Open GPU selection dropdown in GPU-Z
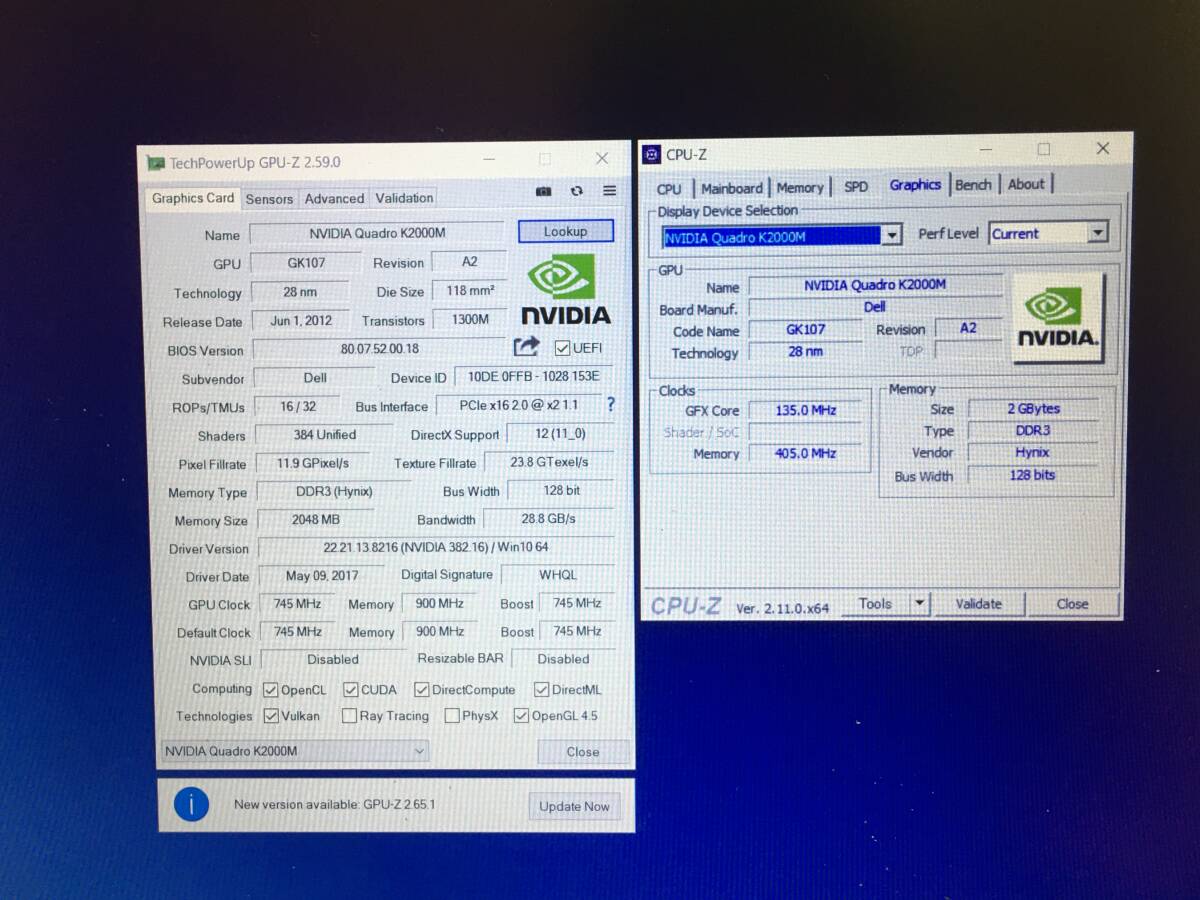The height and width of the screenshot is (900, 1200). click(295, 751)
